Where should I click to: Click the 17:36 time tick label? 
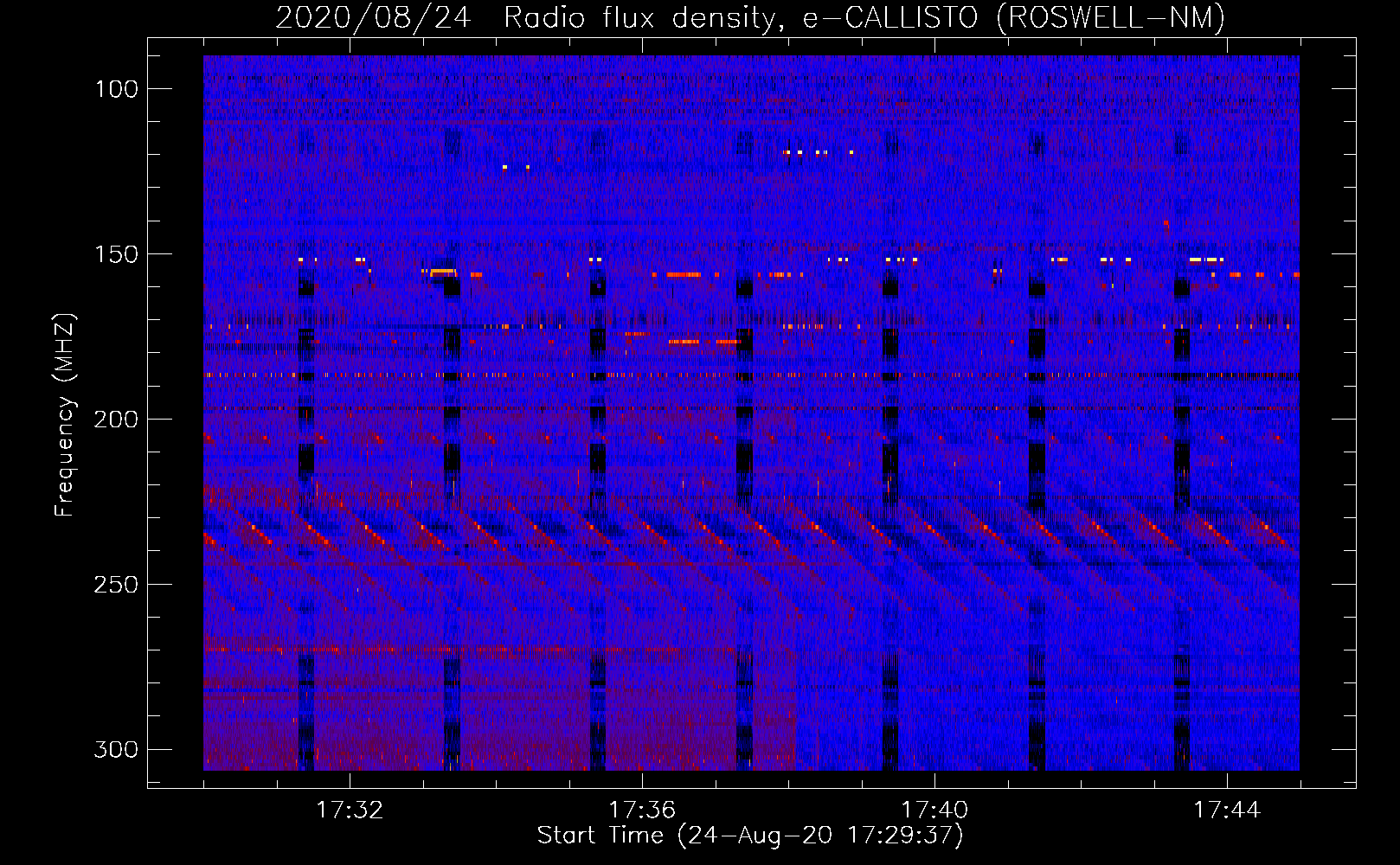click(642, 811)
